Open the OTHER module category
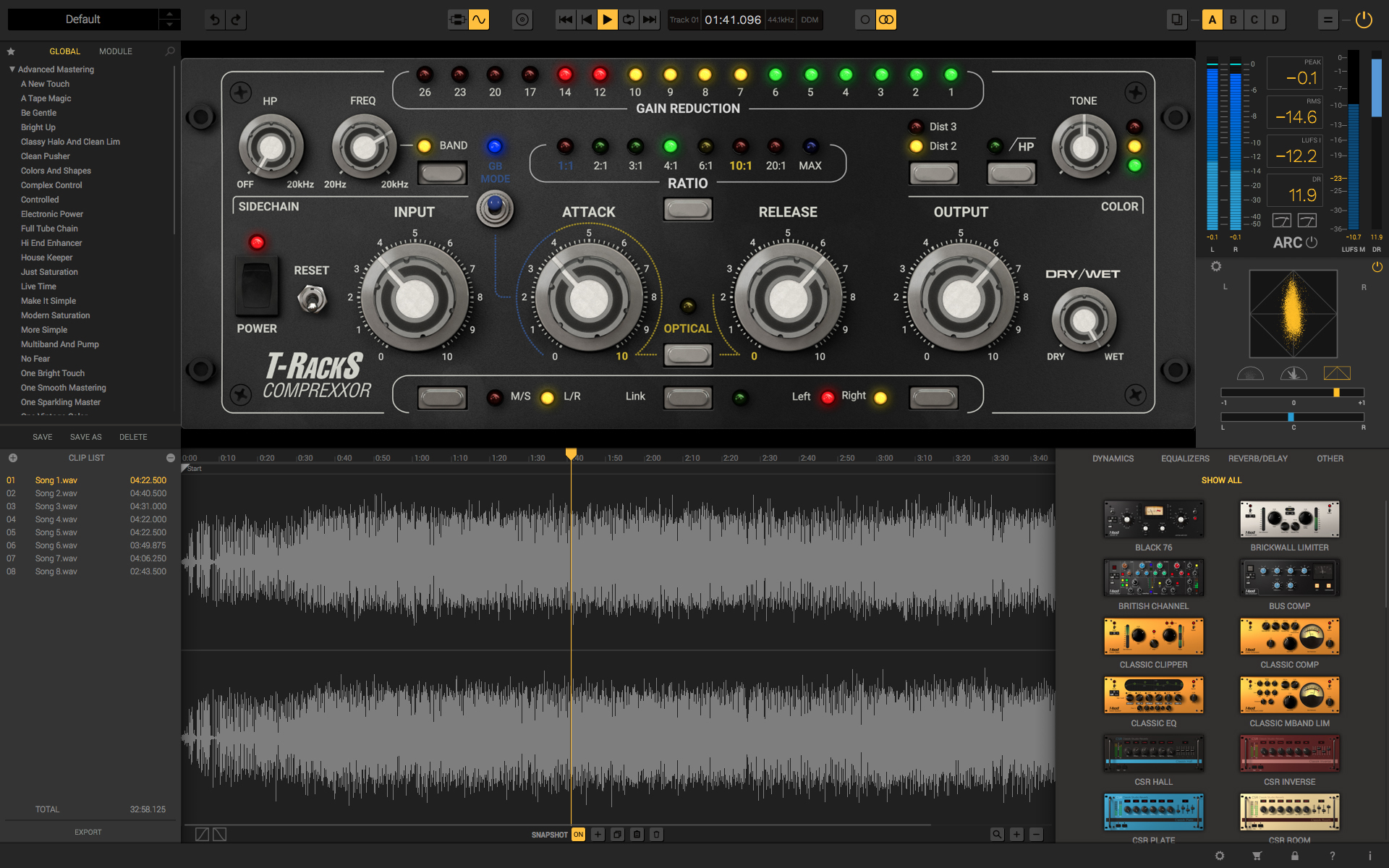1389x868 pixels. tap(1330, 459)
